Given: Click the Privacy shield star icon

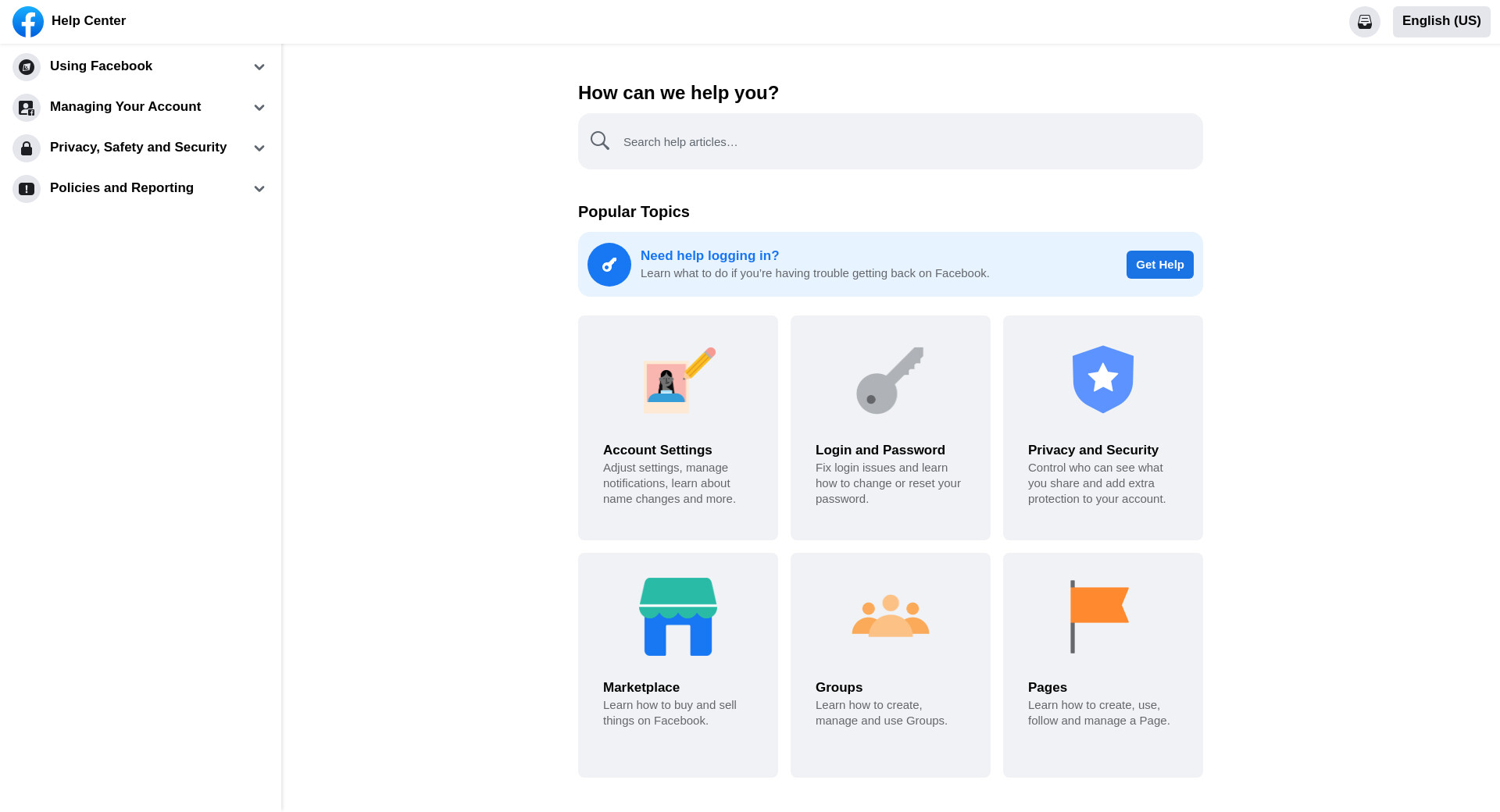Looking at the screenshot, I should (1102, 379).
